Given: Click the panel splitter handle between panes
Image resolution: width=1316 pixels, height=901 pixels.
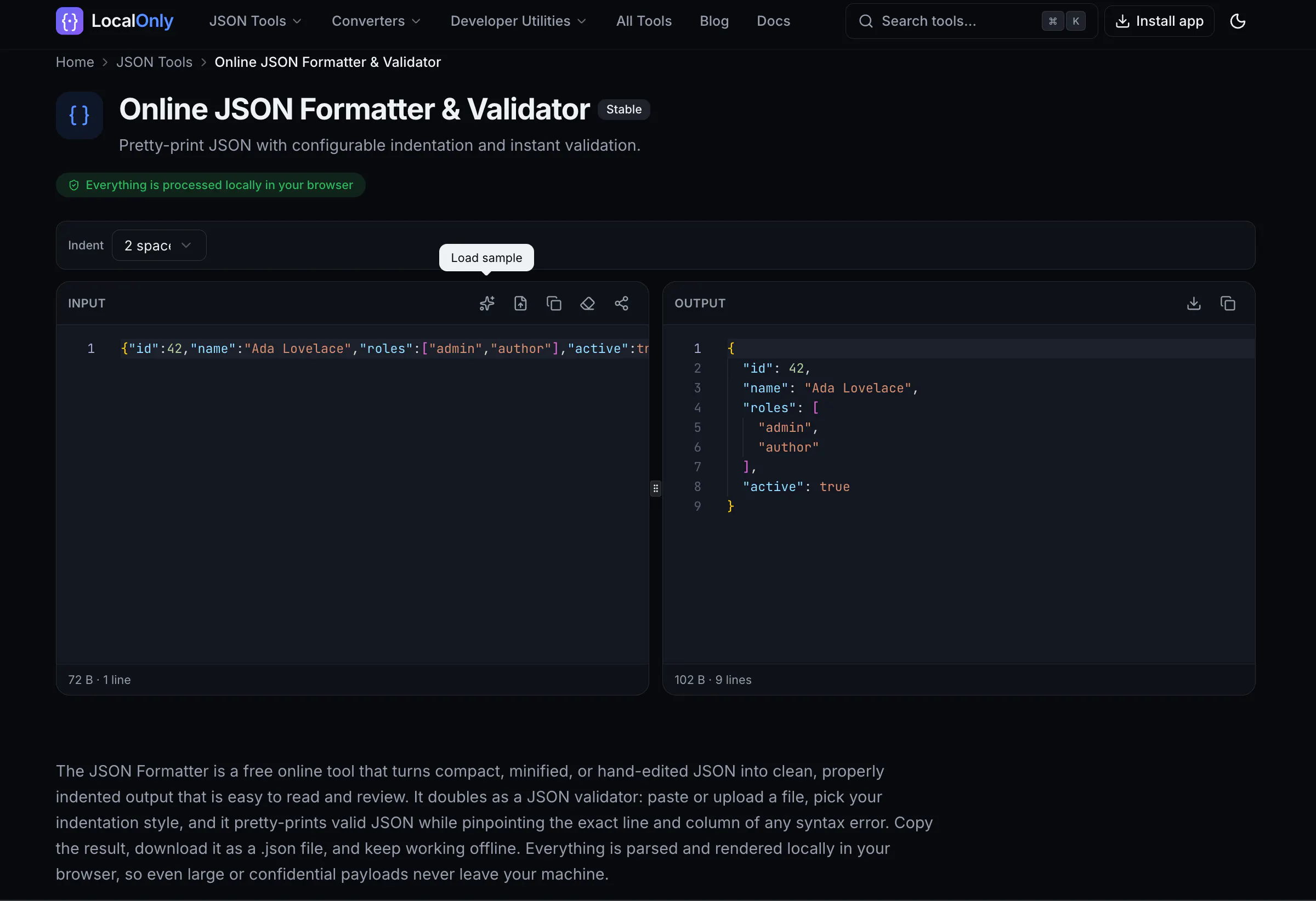Looking at the screenshot, I should 656,488.
